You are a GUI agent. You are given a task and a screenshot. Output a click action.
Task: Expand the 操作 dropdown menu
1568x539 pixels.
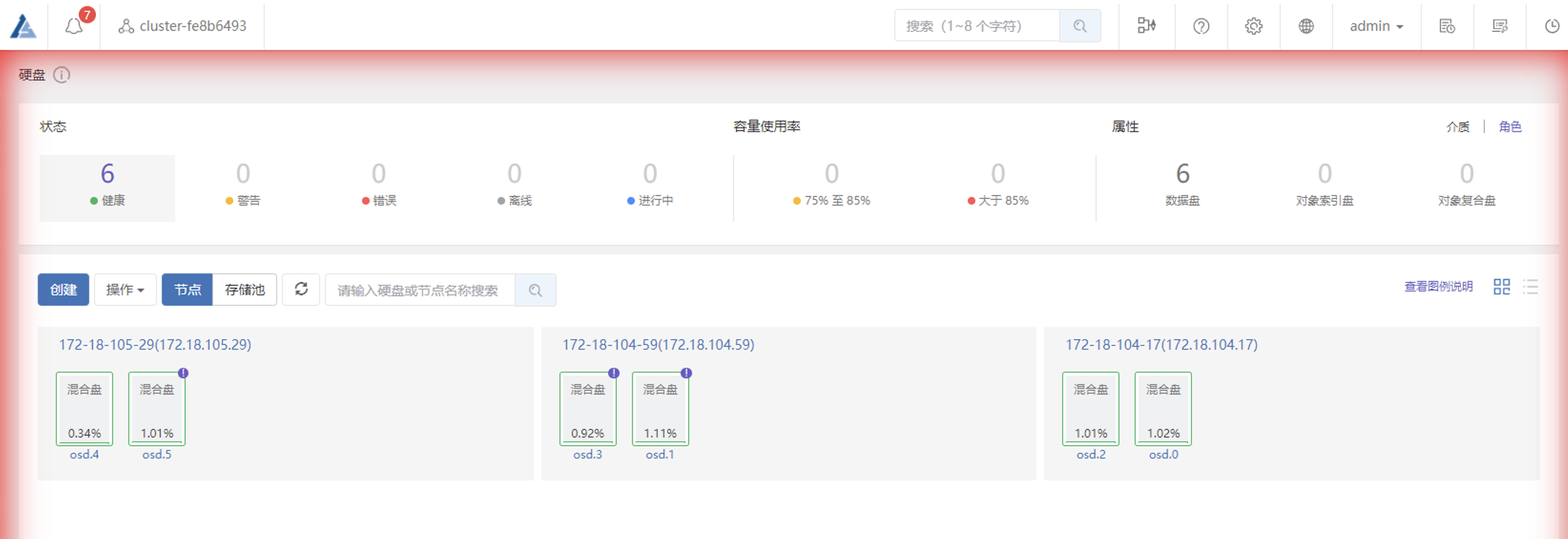coord(125,290)
